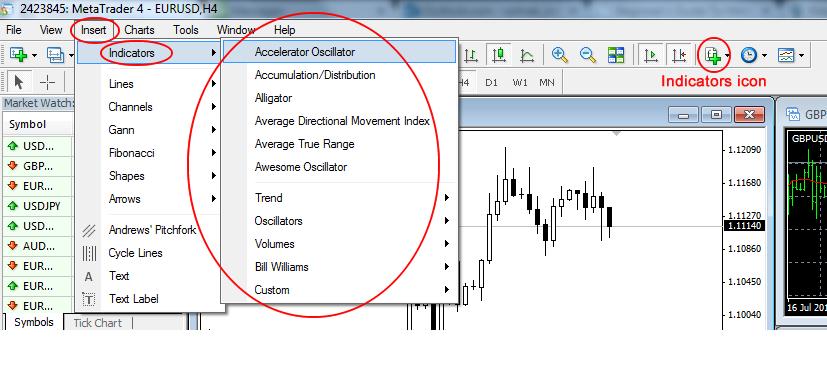Expand the dropdown arrow beside Indicators icon

coord(728,55)
